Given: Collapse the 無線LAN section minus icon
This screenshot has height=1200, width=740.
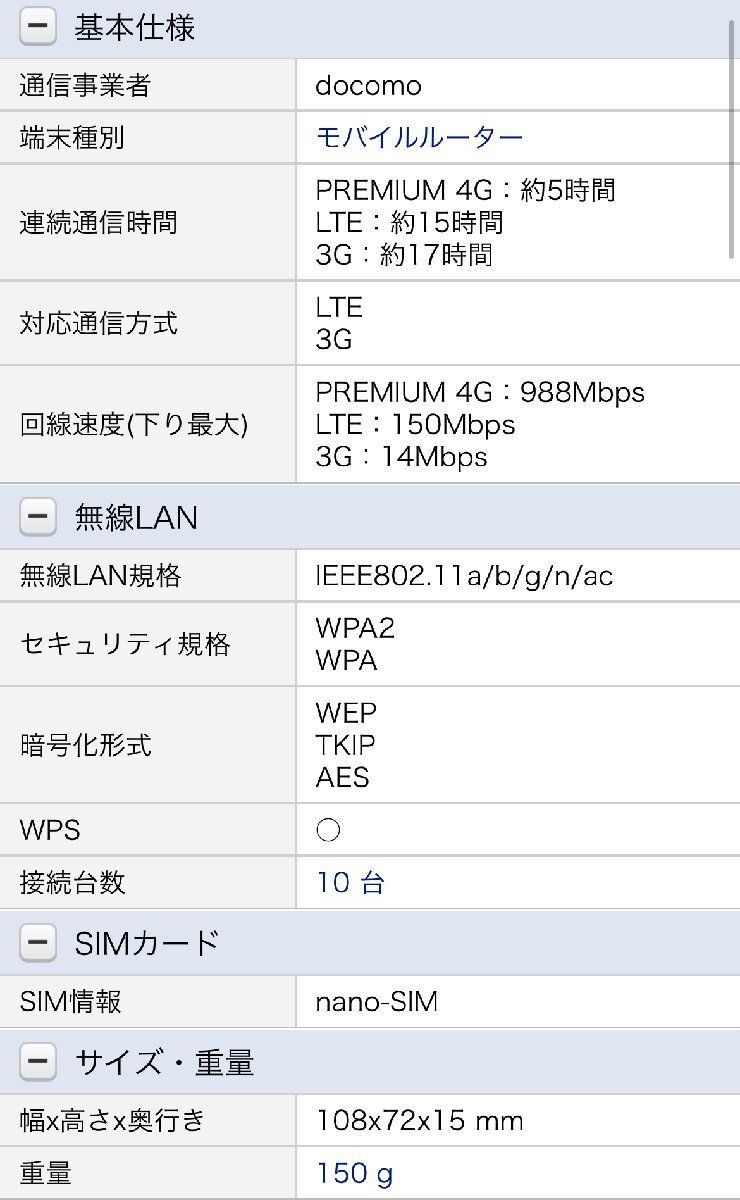Looking at the screenshot, I should (38, 517).
